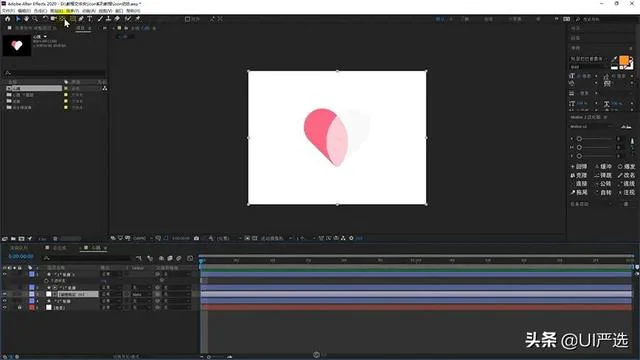The width and height of the screenshot is (640, 360).
Task: Hide the fourth timeline layer via eye icon
Action: pos(4,301)
